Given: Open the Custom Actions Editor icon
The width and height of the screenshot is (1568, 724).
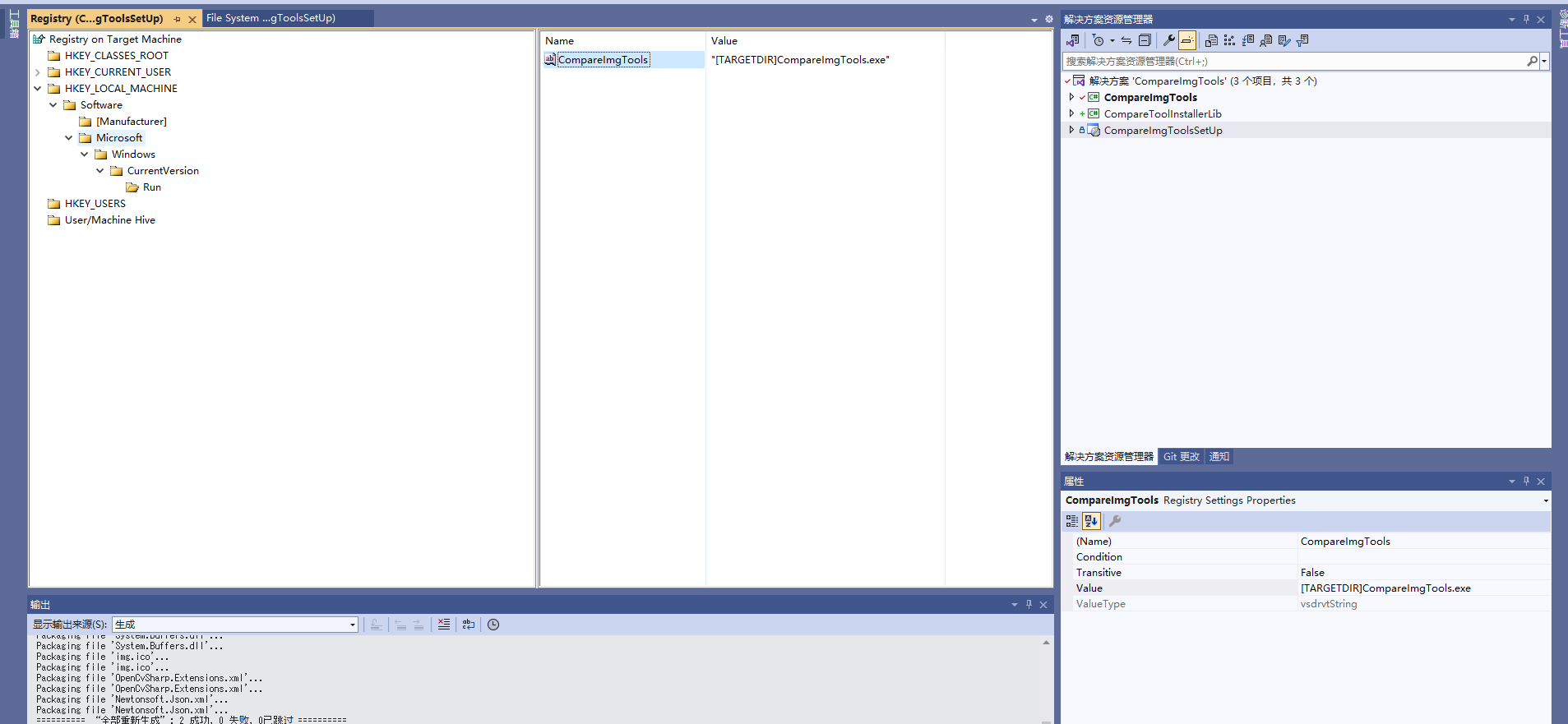Looking at the screenshot, I should click(1284, 40).
